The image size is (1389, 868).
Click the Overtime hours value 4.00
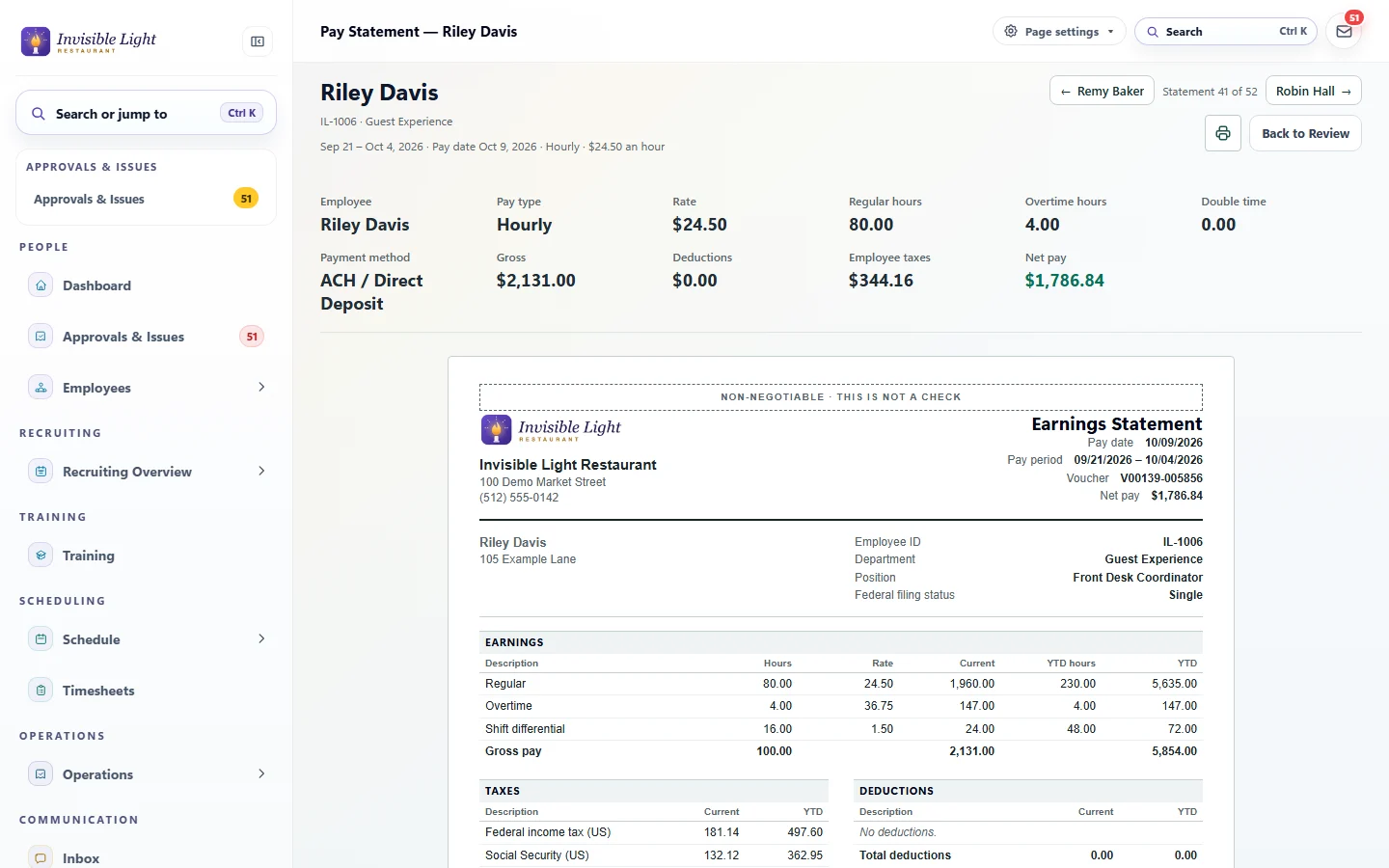1043,225
